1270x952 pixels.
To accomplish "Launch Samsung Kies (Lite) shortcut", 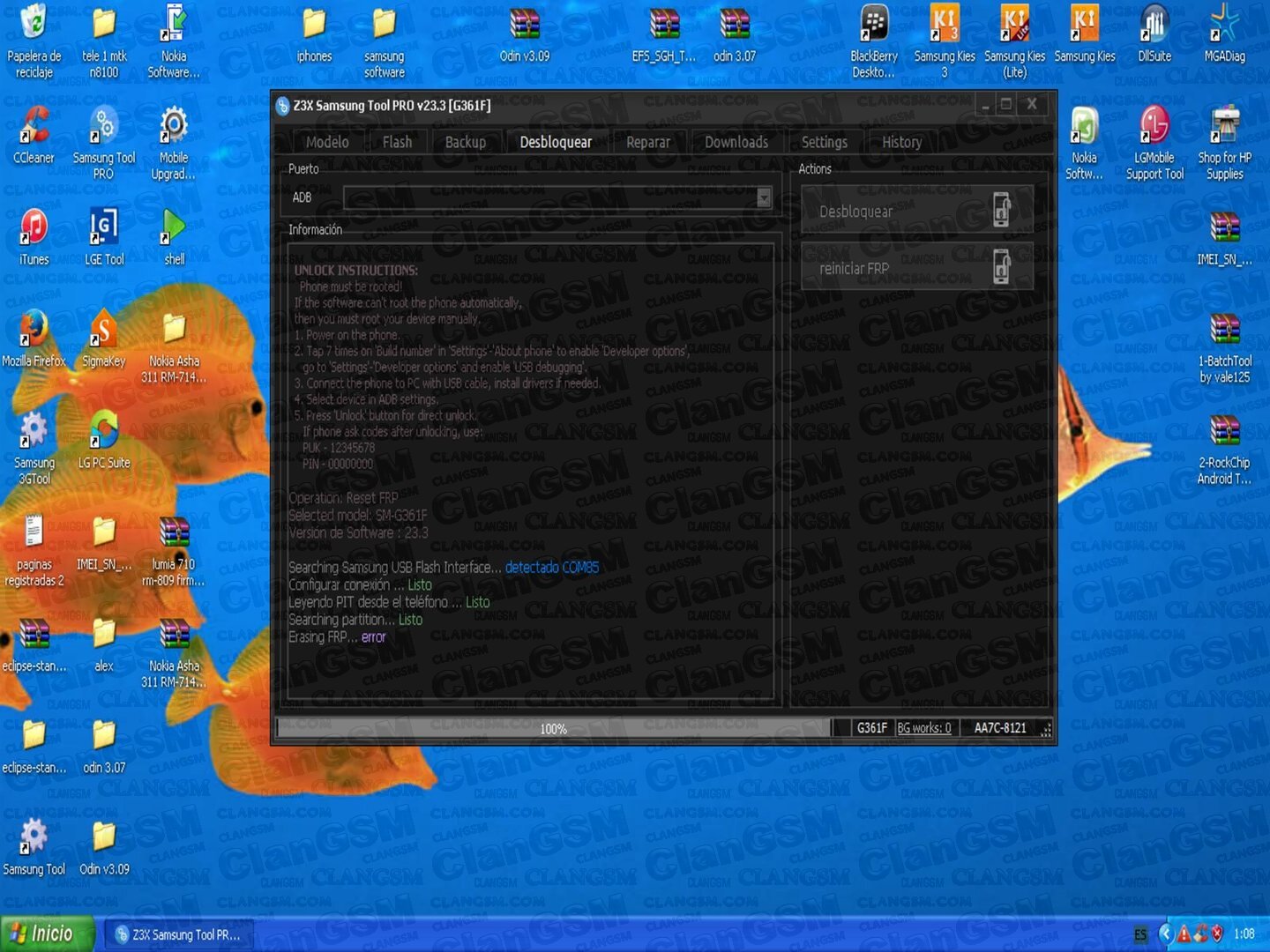I will click(x=1015, y=41).
